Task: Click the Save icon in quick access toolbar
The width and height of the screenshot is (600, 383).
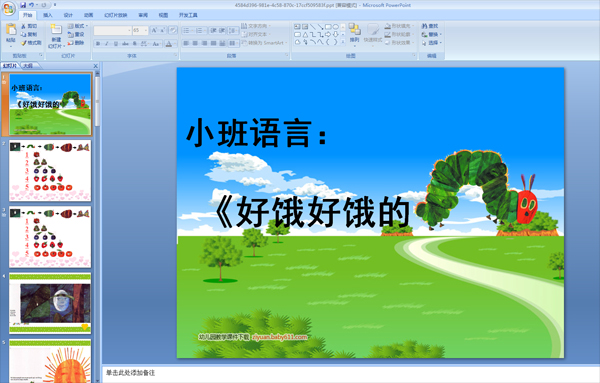Action: [x=23, y=5]
